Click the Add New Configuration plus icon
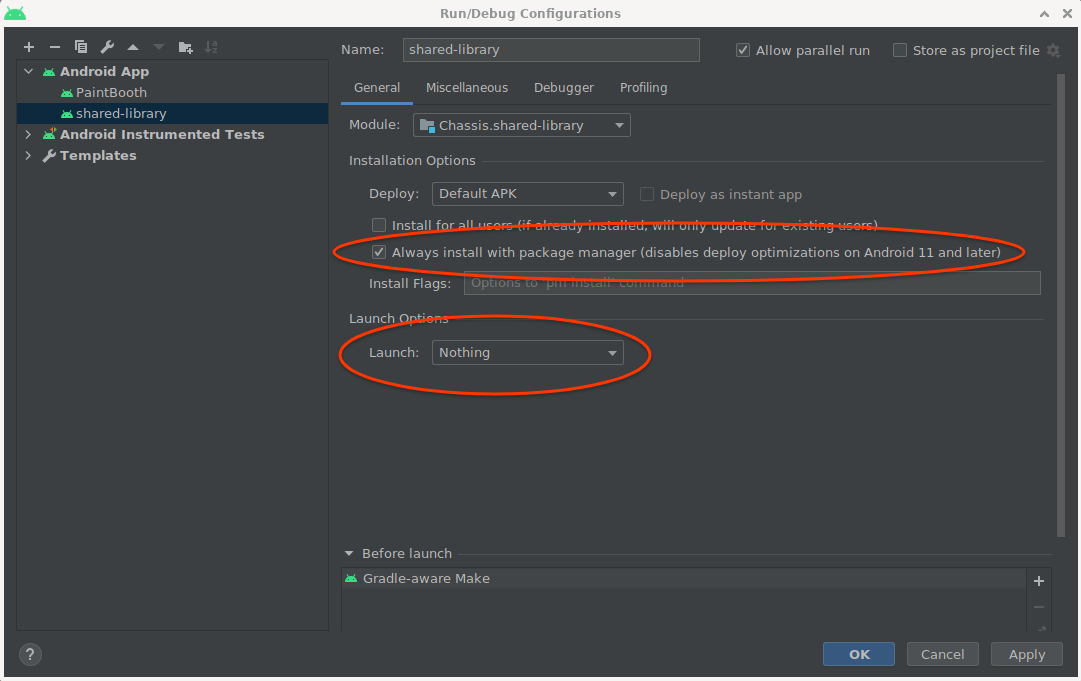The width and height of the screenshot is (1081, 681). point(29,47)
